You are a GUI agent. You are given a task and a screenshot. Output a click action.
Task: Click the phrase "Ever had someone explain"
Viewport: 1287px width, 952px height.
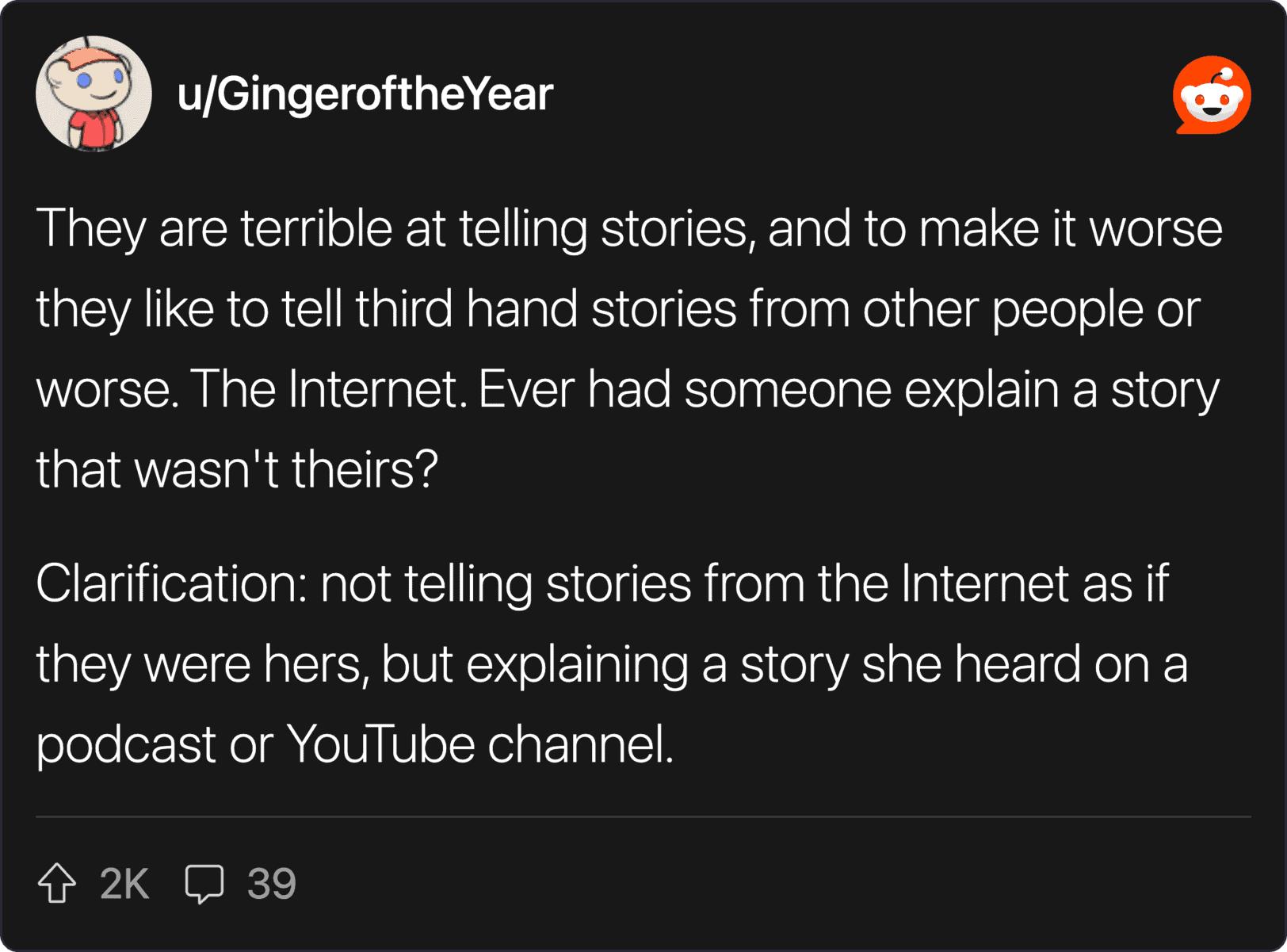(769, 388)
